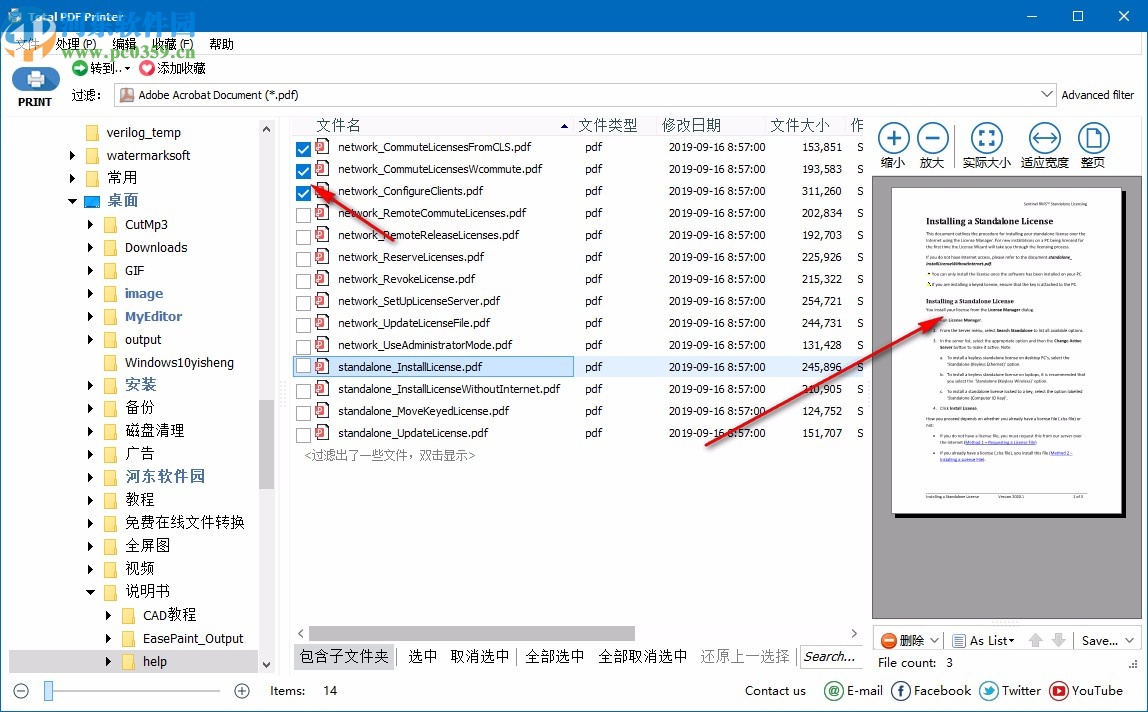The width and height of the screenshot is (1148, 712).
Task: Open the Facebook icon link
Action: (x=901, y=690)
